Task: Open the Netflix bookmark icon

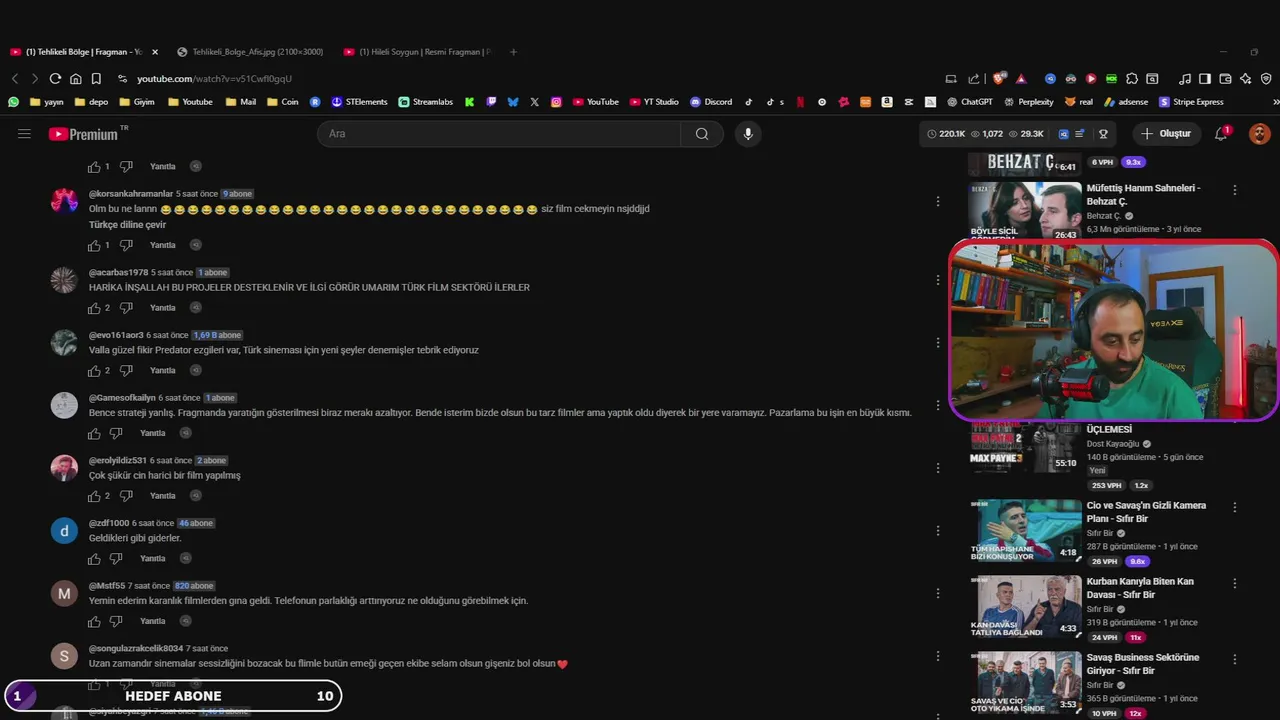Action: [800, 102]
